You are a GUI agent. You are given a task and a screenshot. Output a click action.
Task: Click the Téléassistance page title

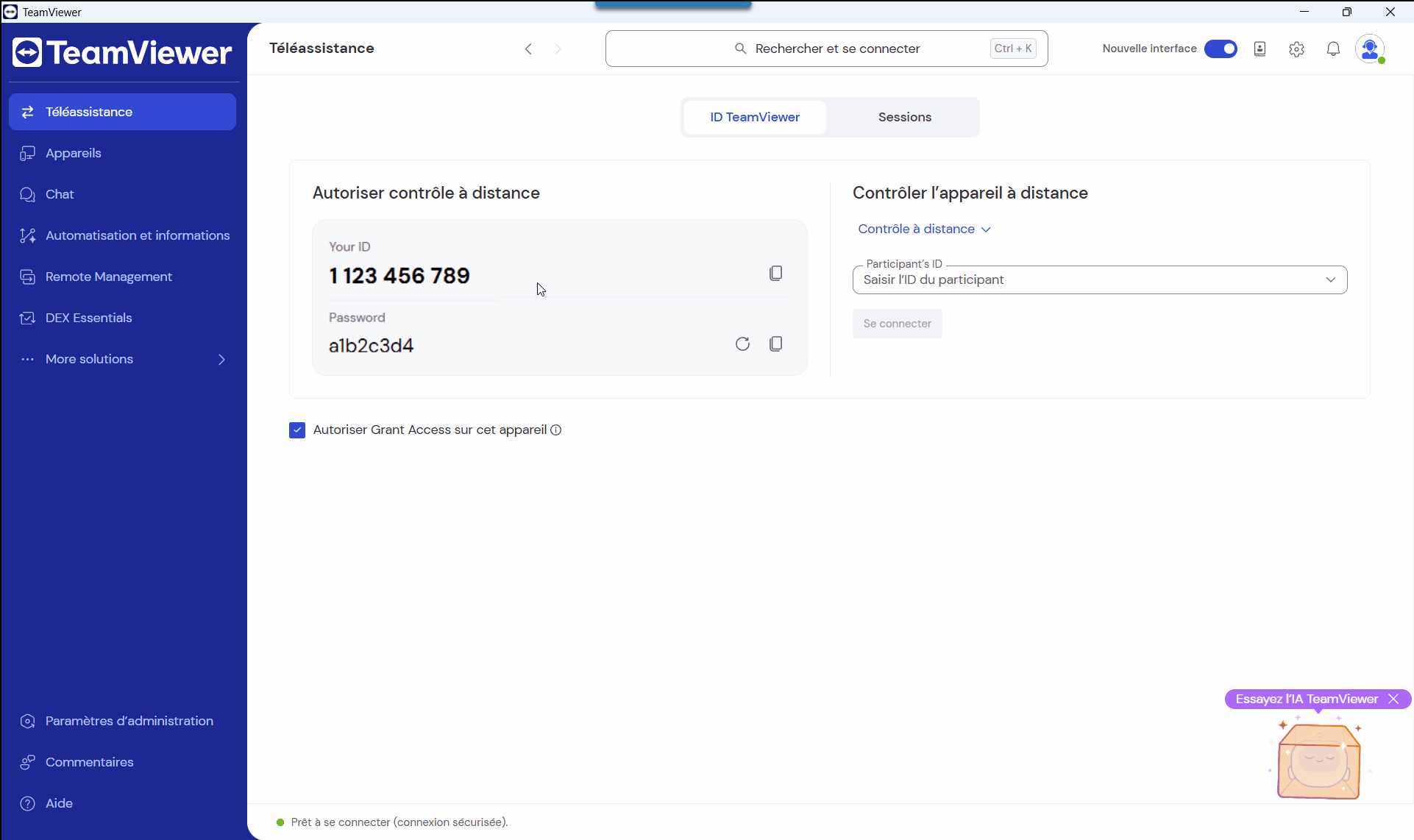(321, 49)
